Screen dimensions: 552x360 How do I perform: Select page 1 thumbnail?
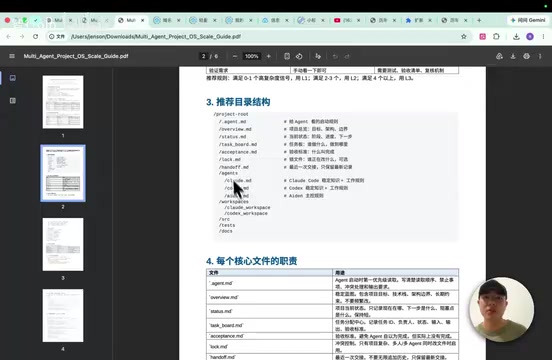pos(63,102)
